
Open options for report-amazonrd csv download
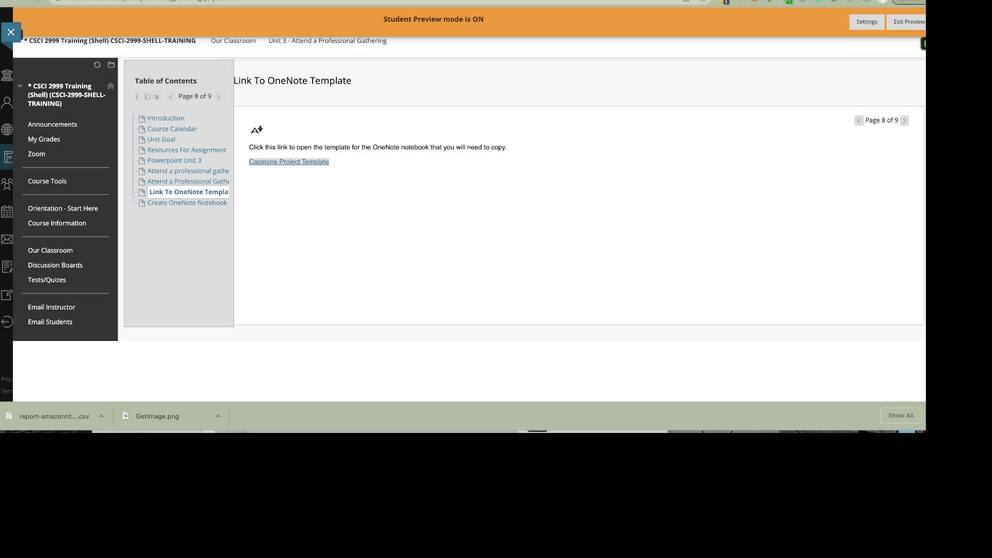click(101, 416)
